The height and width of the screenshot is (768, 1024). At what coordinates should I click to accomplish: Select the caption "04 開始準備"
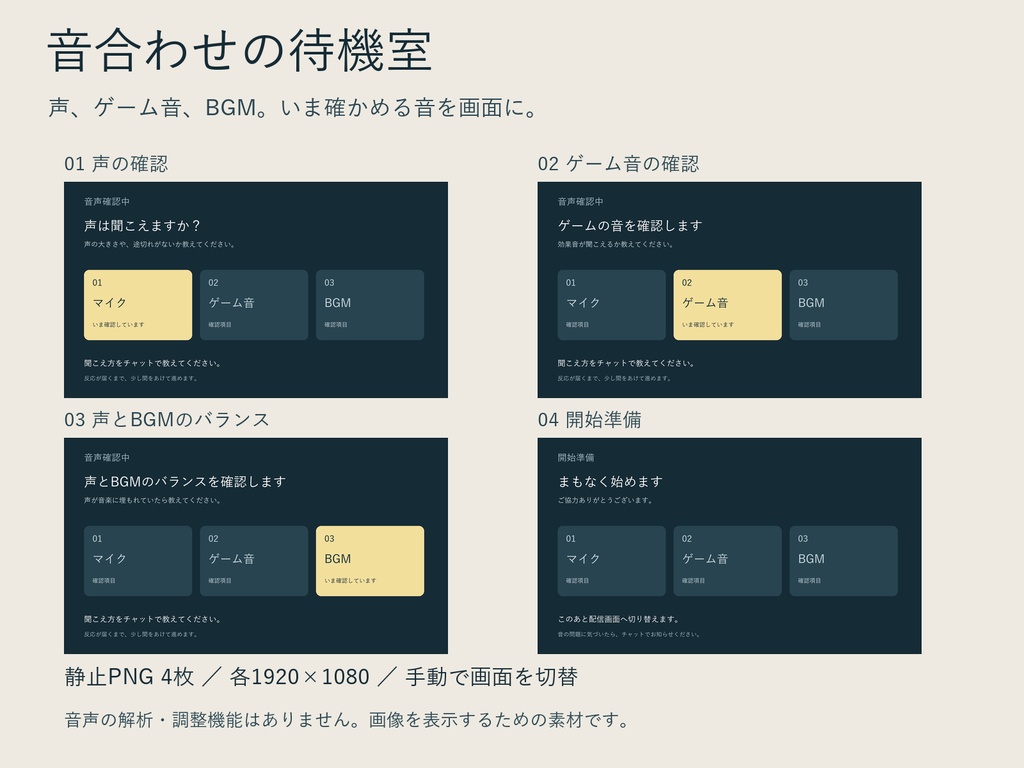(590, 419)
